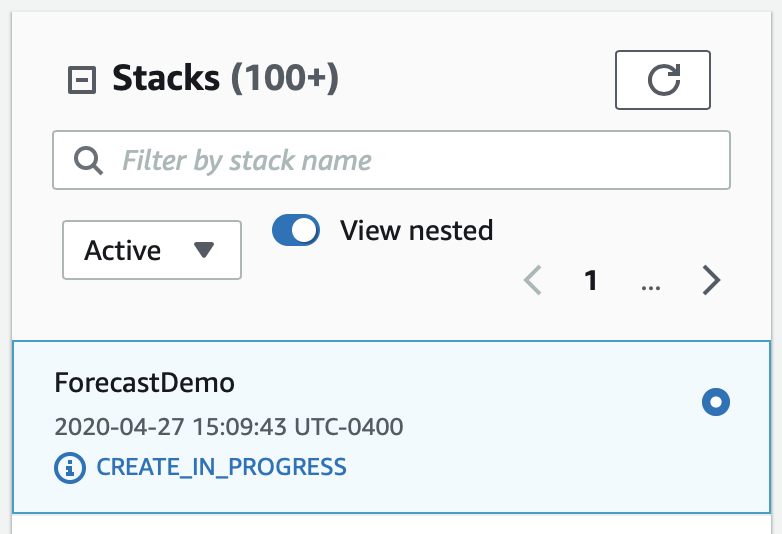This screenshot has width=782, height=534.
Task: Select page 1 in pagination
Action: (591, 280)
